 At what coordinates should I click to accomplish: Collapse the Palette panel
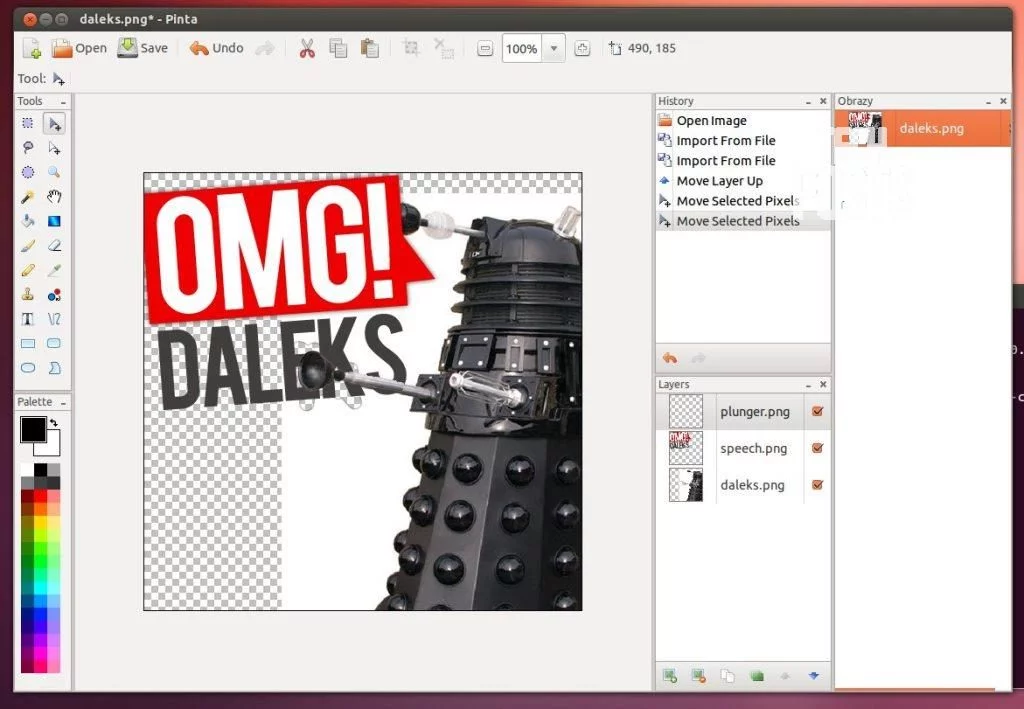coord(63,402)
